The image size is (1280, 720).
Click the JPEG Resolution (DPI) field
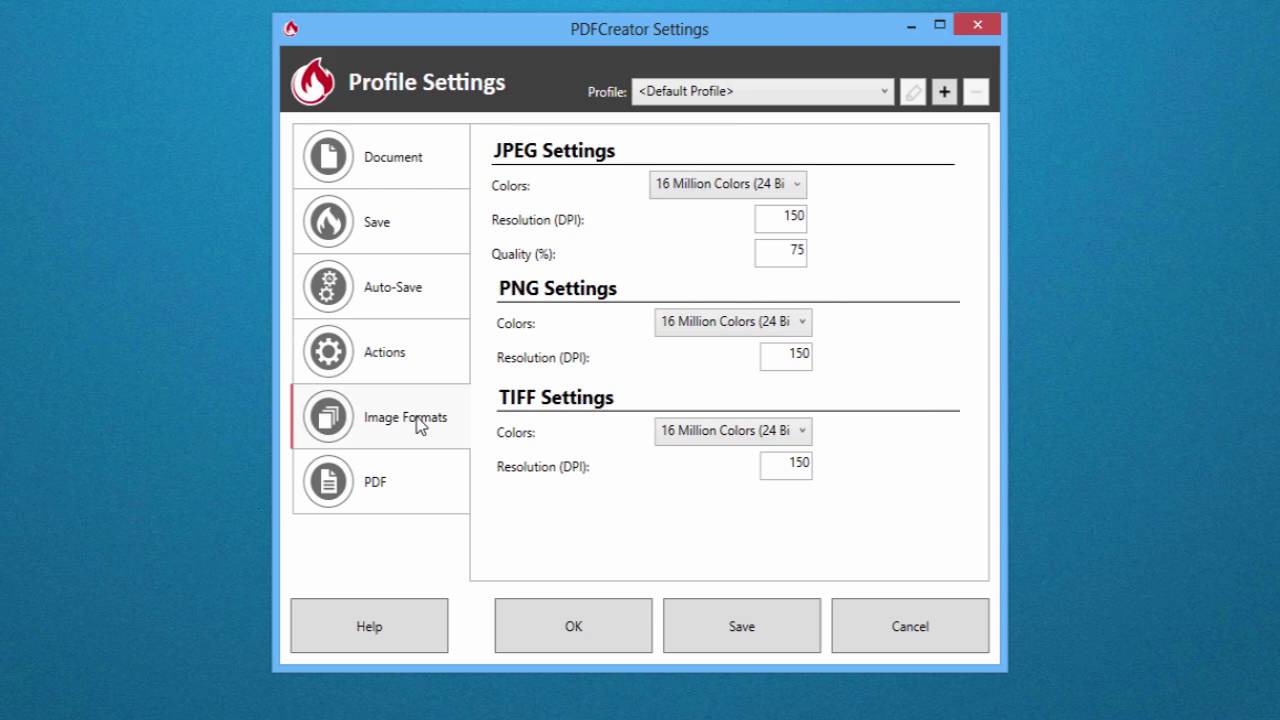tap(780, 219)
